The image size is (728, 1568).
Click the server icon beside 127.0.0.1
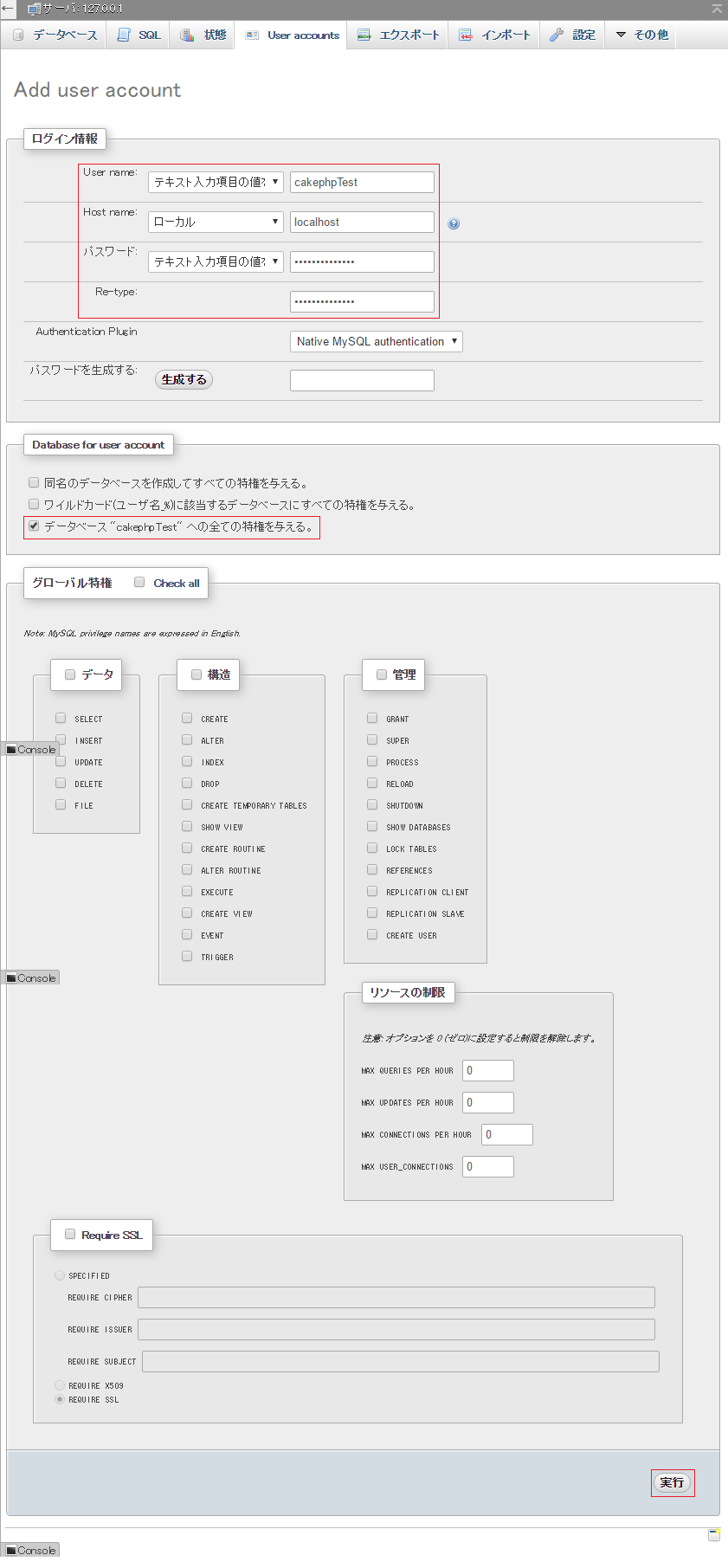click(34, 9)
